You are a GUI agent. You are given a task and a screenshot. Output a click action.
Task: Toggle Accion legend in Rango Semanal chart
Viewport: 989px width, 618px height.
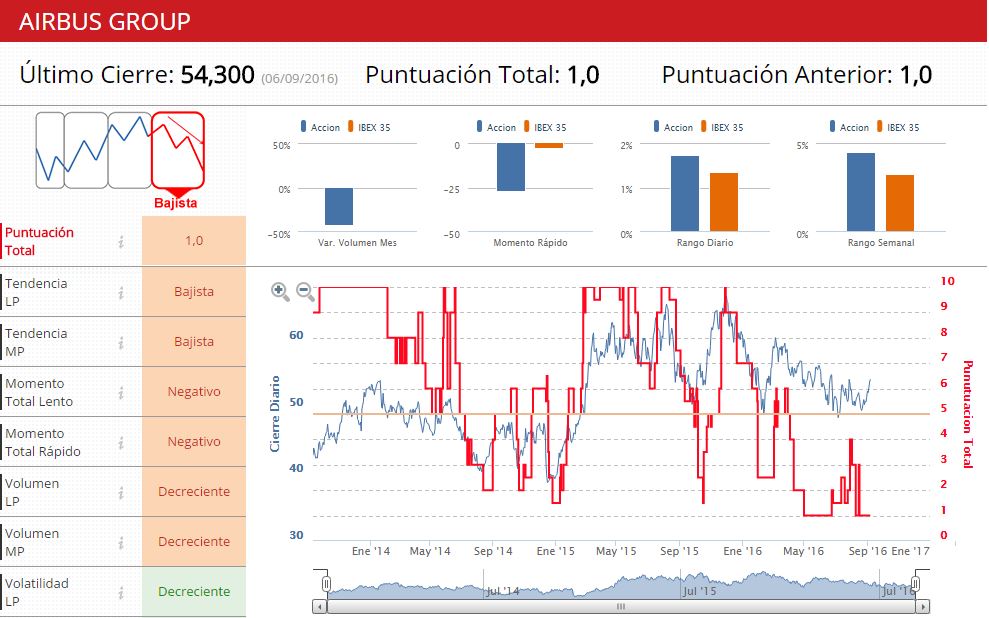(x=849, y=127)
